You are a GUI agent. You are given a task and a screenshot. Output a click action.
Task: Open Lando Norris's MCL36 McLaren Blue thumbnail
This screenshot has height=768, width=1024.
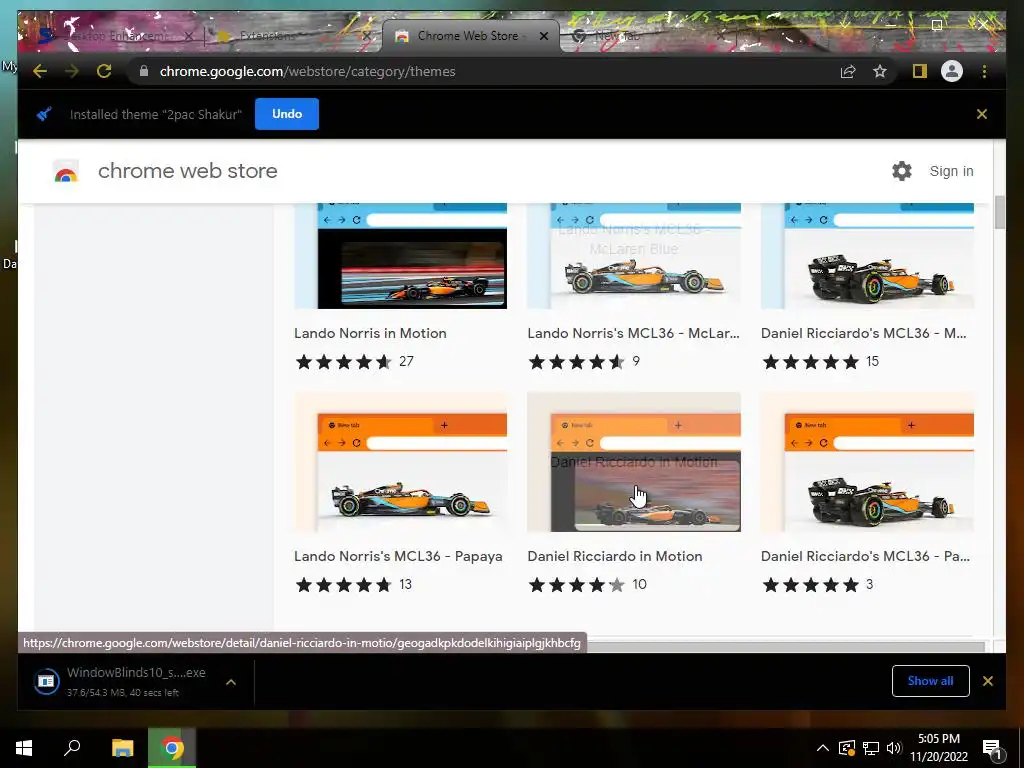pyautogui.click(x=633, y=255)
